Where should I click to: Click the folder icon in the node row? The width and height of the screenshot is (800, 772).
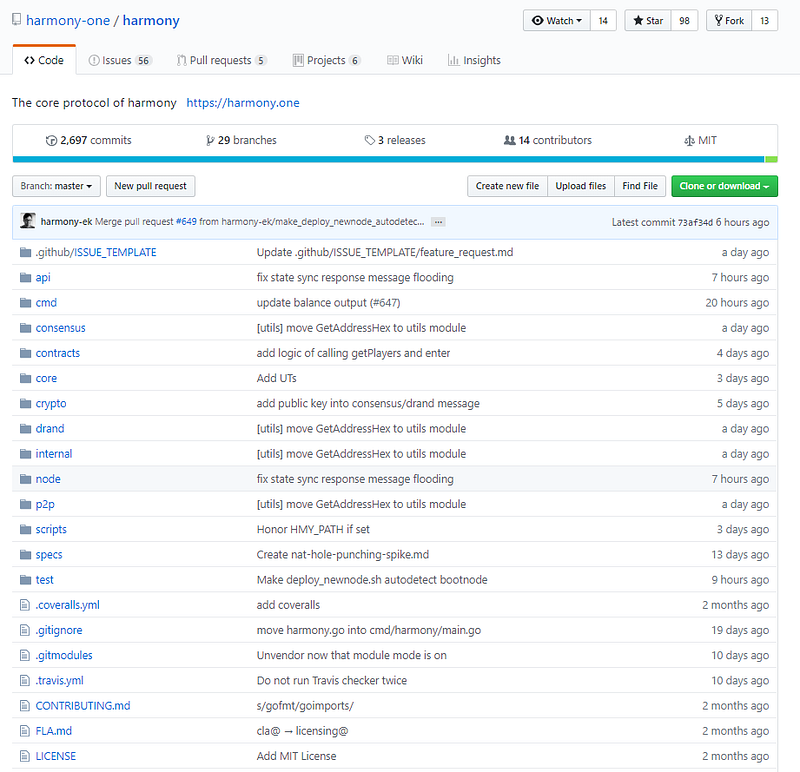pyautogui.click(x=26, y=479)
